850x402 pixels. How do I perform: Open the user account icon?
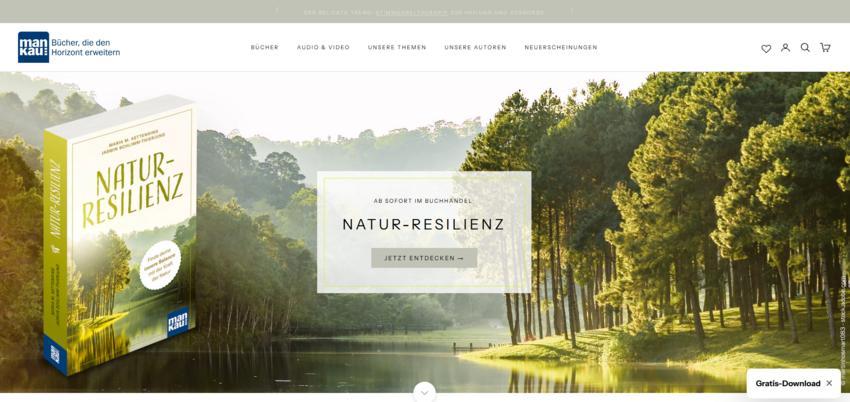(x=785, y=48)
